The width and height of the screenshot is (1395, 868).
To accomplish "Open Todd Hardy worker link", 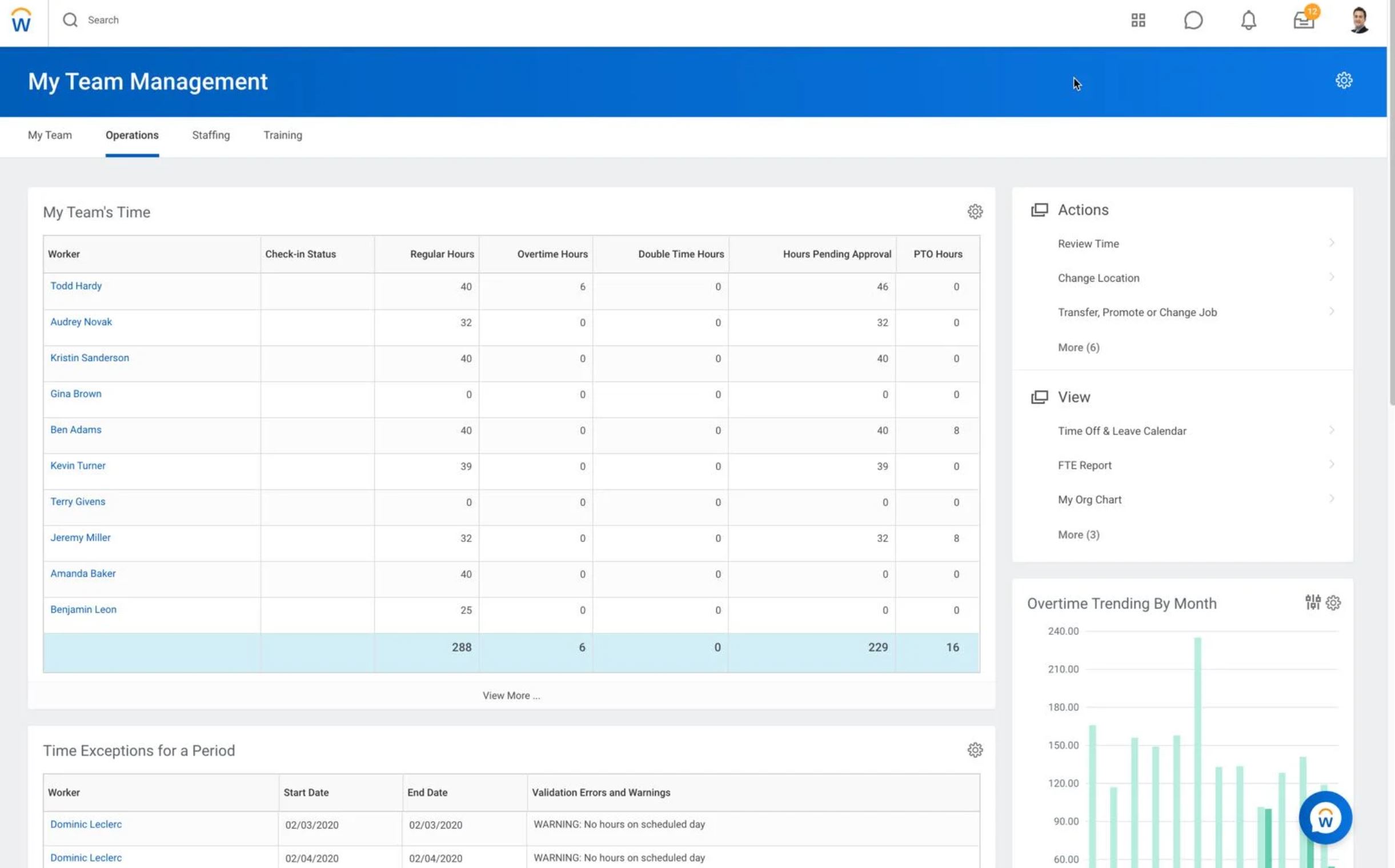I will tap(76, 286).
